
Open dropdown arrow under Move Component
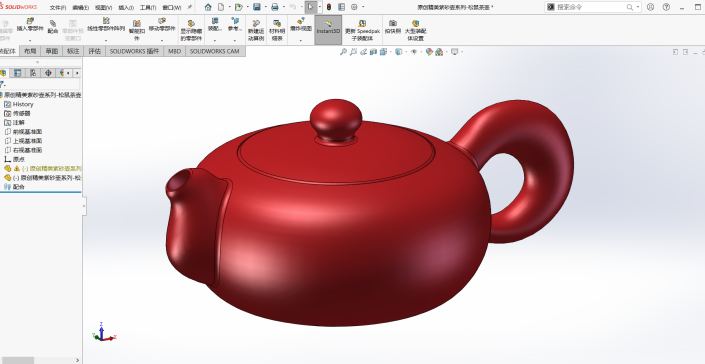tap(162, 40)
